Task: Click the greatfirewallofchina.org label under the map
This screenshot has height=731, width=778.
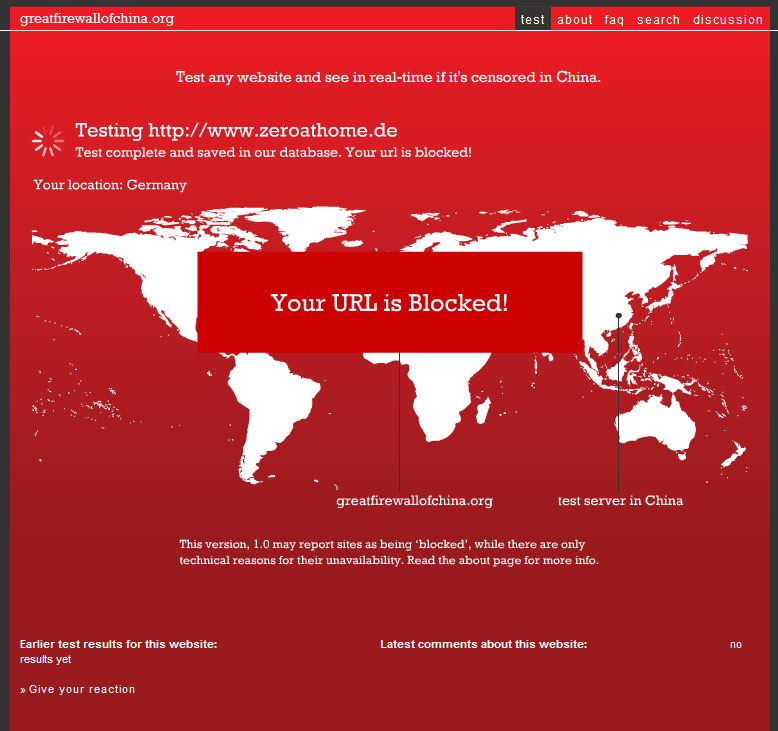Action: coord(414,500)
